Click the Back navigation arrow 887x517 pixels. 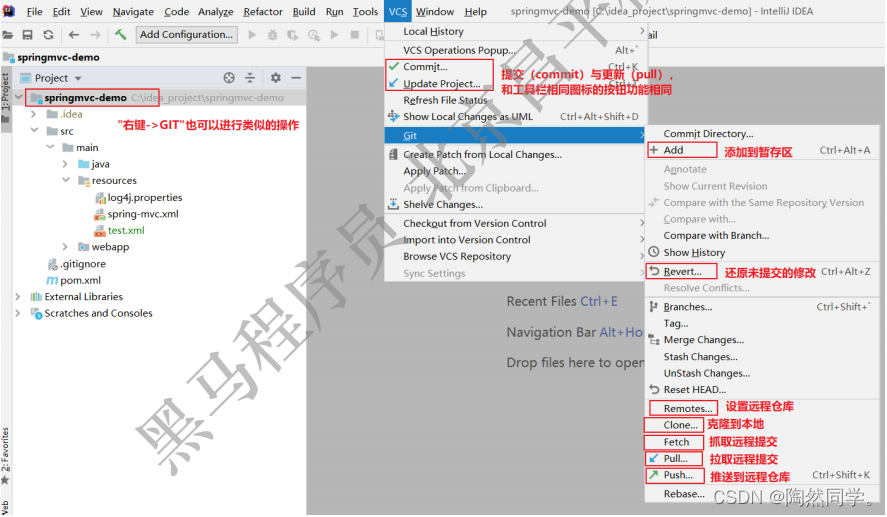[74, 35]
